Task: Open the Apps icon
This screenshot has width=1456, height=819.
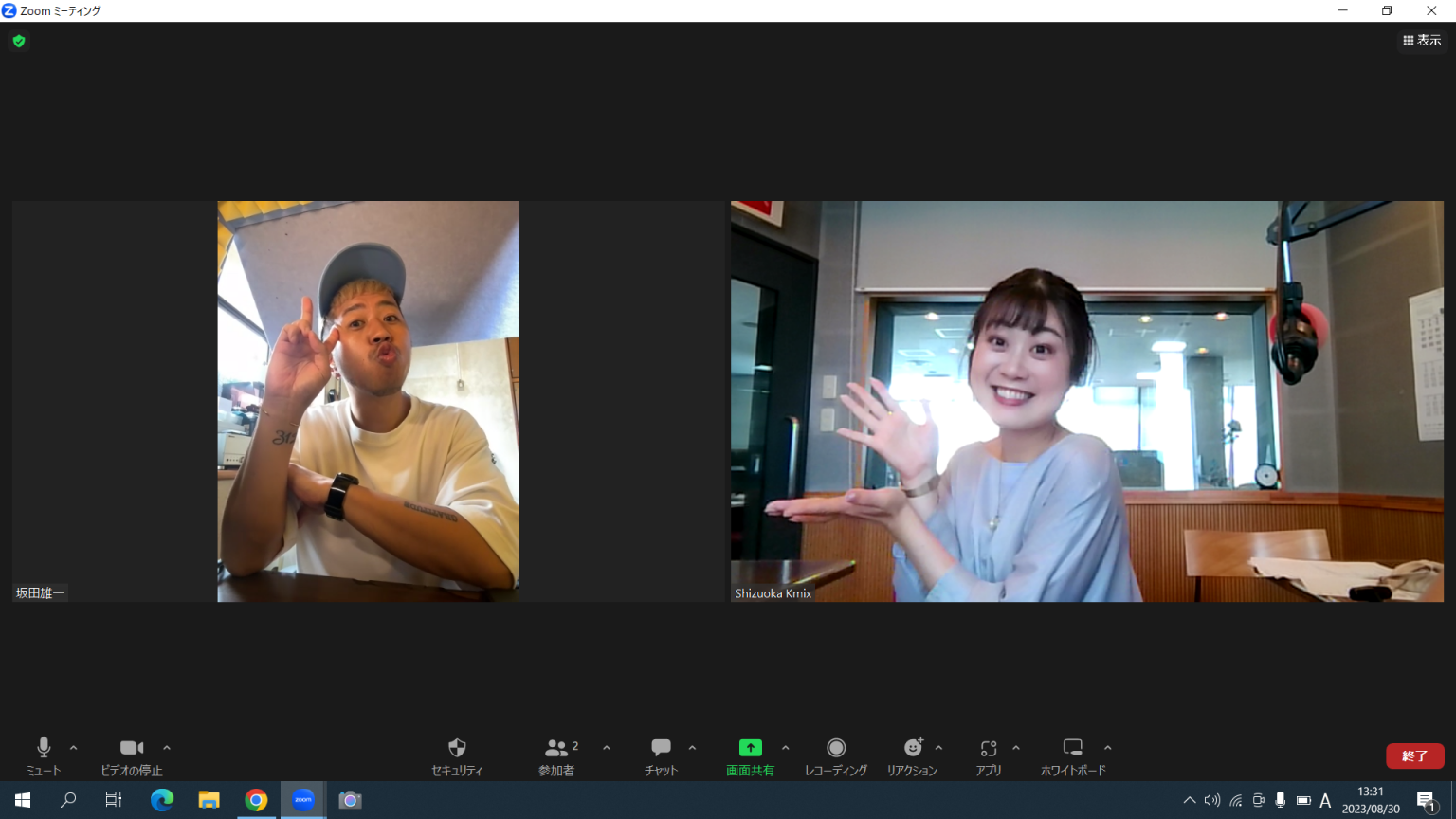Action: (989, 748)
